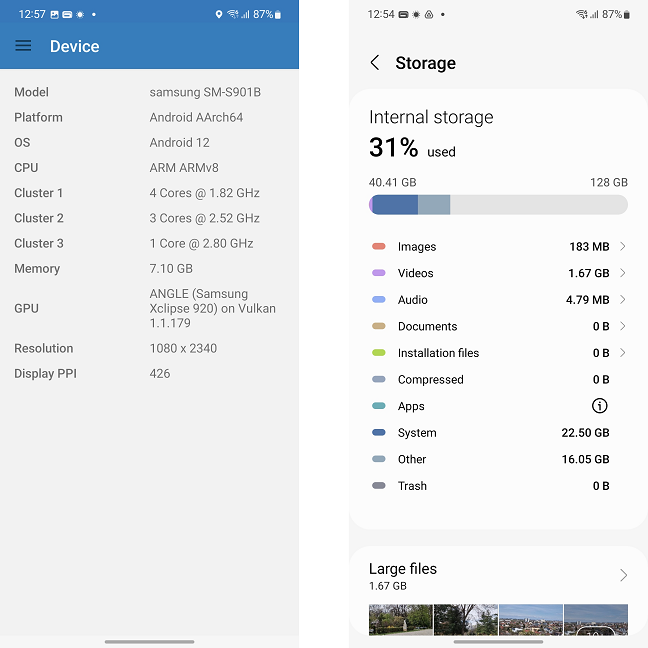Select the samsung SM-S901B model value
648x648 pixels.
[x=205, y=92]
